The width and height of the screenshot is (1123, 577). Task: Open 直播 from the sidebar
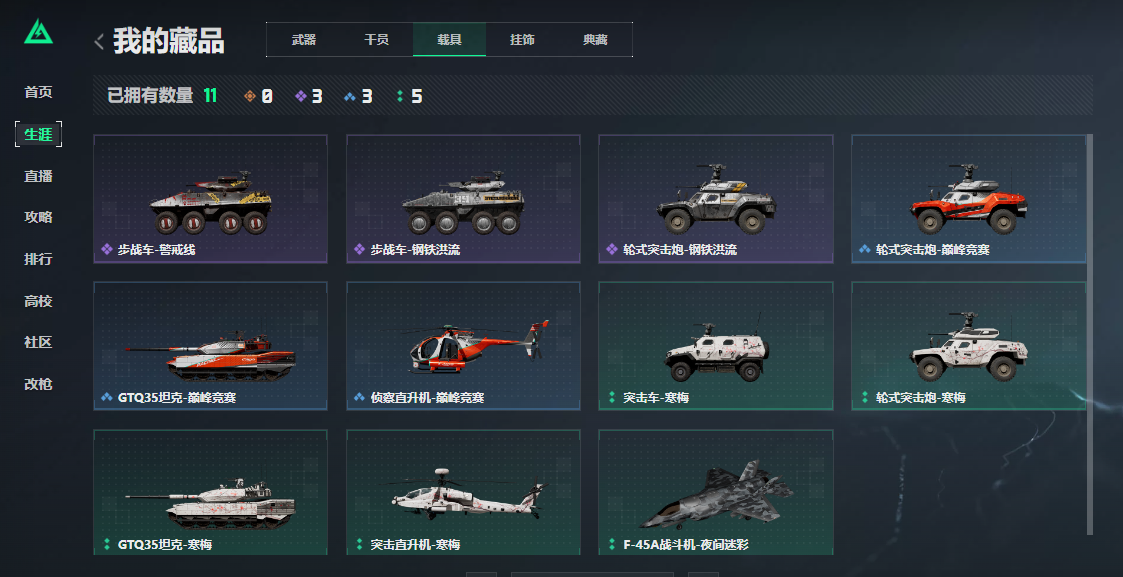coord(38,176)
